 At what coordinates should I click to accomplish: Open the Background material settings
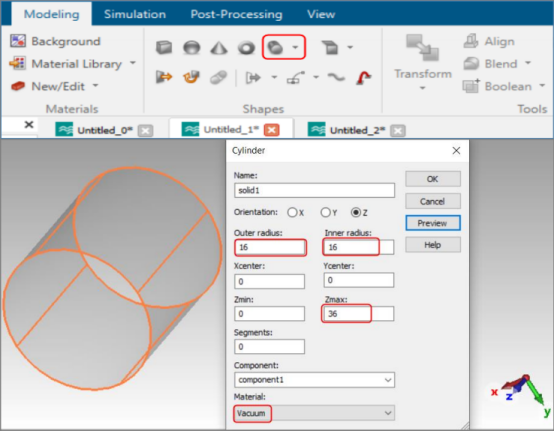[55, 41]
